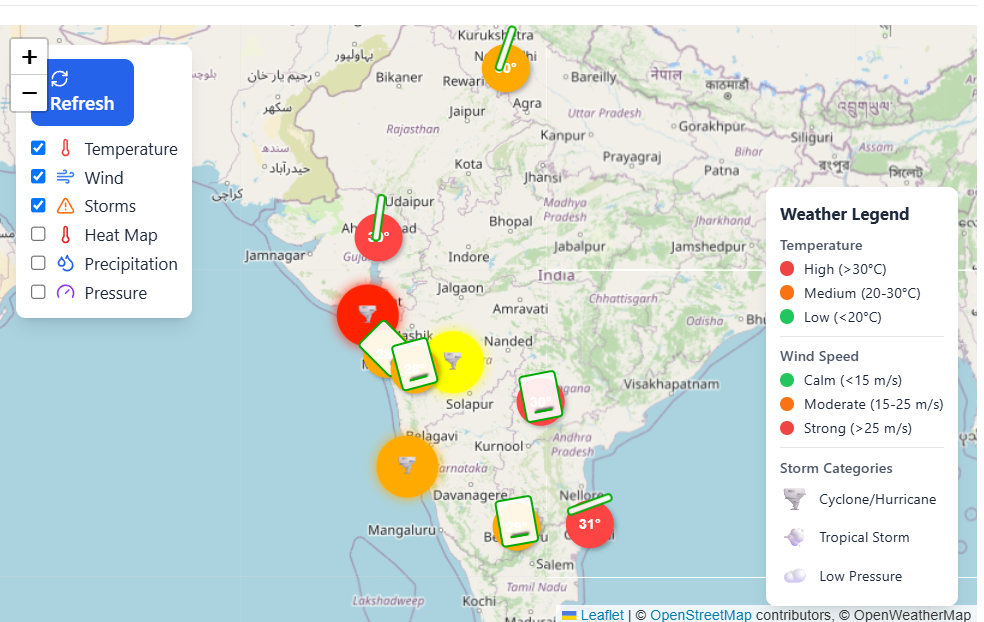Click the red temperature marker near Udaipur
Image resolution: width=984 pixels, height=622 pixels.
[378, 237]
